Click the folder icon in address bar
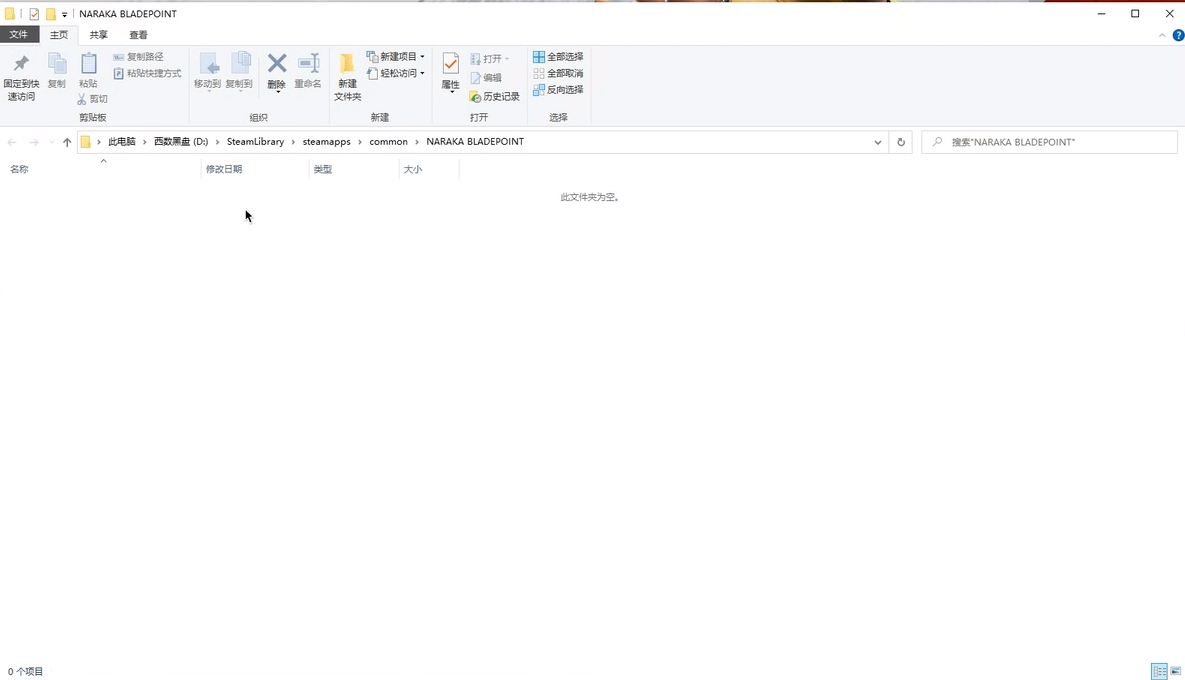The height and width of the screenshot is (680, 1185). coord(85,142)
